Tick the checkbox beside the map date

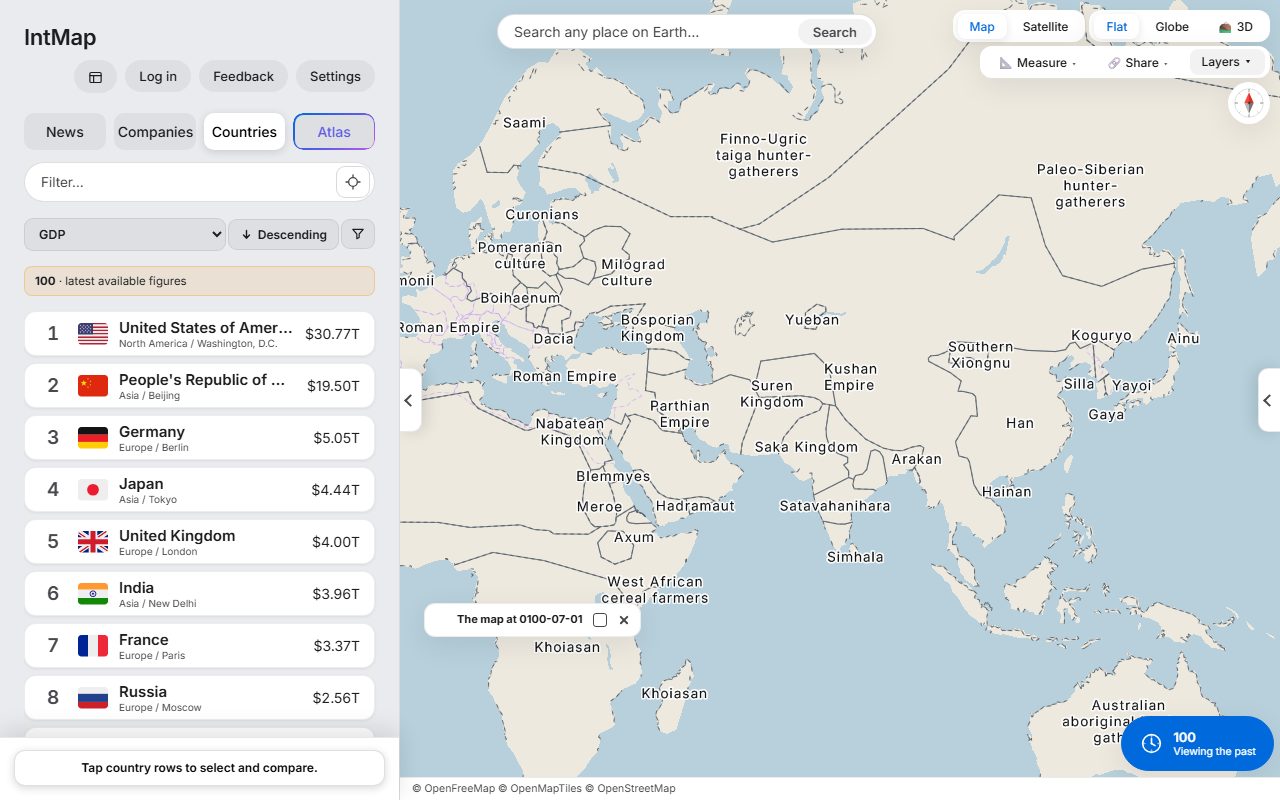600,620
